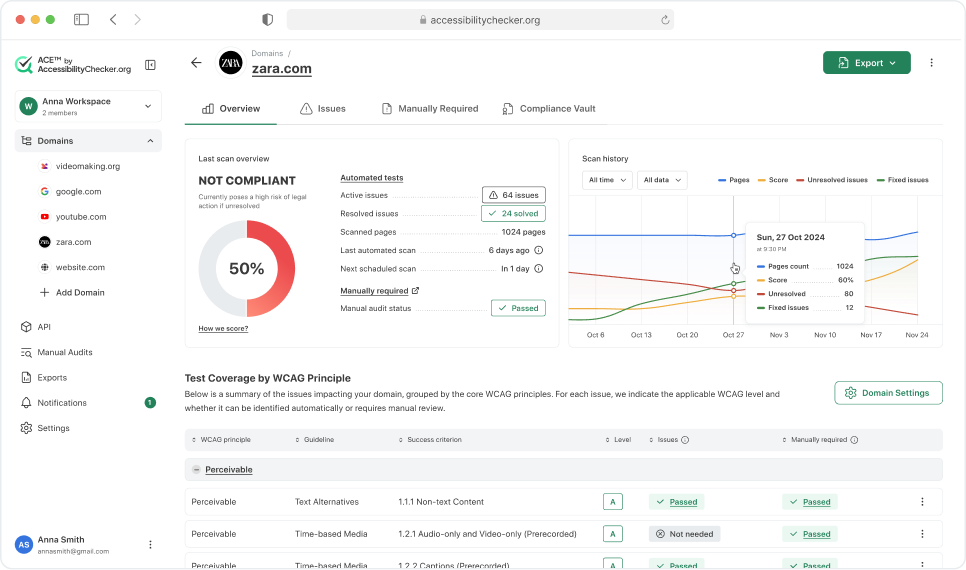This screenshot has height=570, width=966.
Task: Open the Compliance Vault tab
Action: click(x=549, y=108)
